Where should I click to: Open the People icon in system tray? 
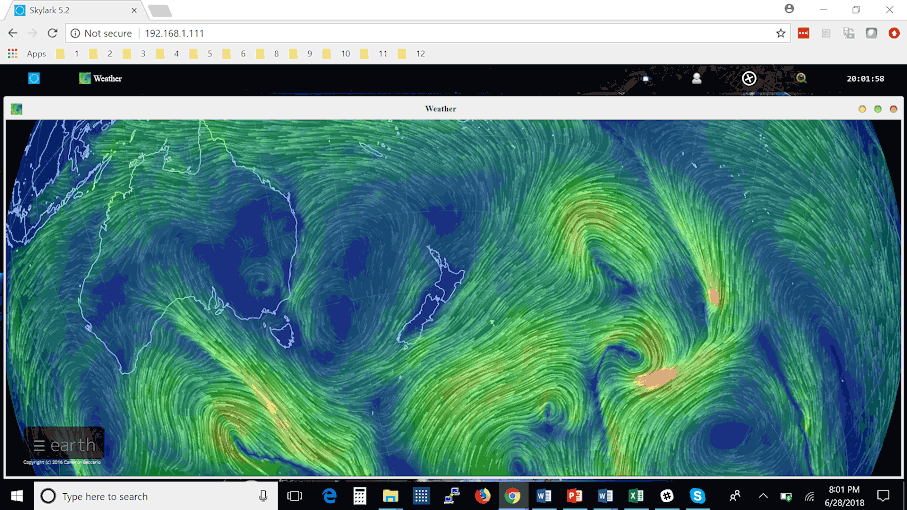(735, 496)
